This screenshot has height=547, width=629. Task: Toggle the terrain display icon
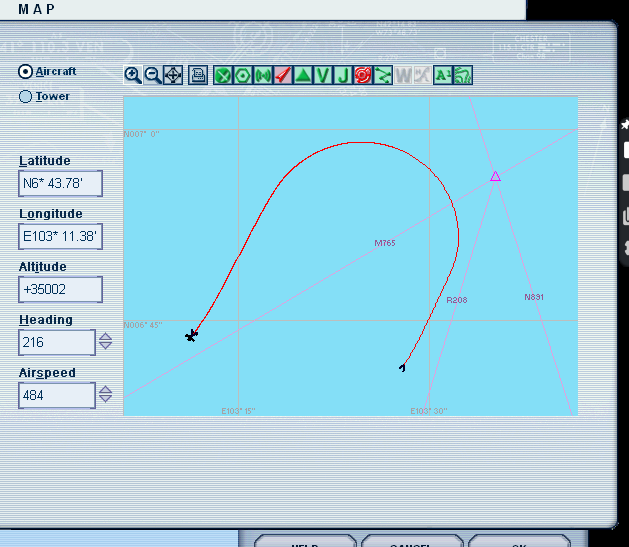tap(463, 75)
